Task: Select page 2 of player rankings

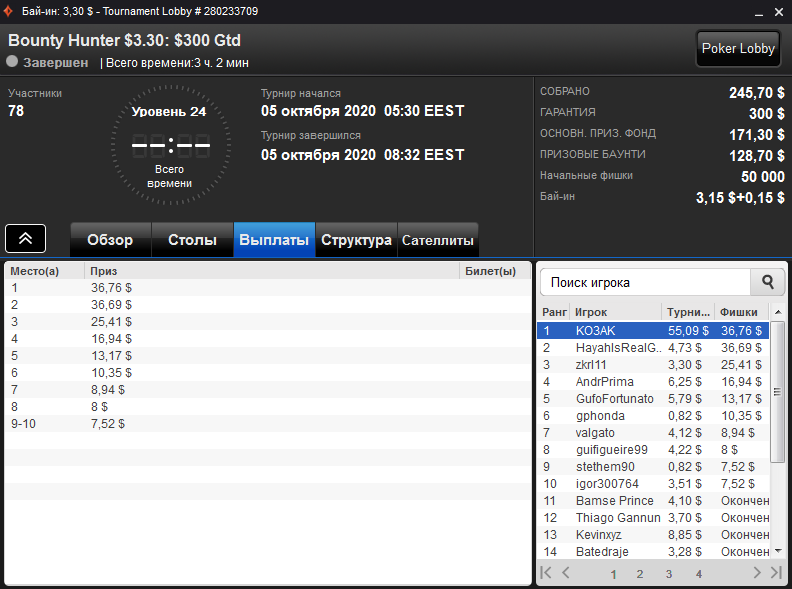Action: tap(640, 574)
